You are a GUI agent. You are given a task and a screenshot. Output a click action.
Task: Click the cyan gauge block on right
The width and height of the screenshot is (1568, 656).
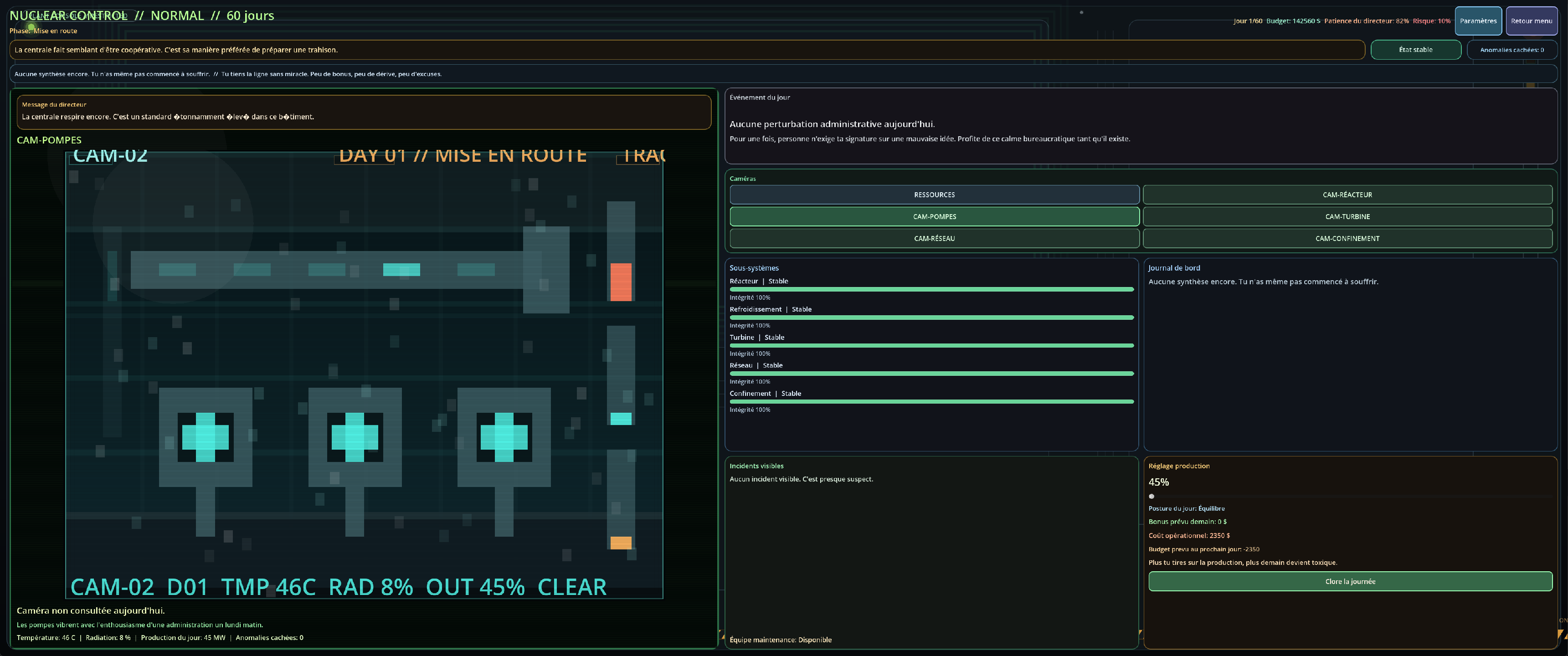[x=620, y=418]
